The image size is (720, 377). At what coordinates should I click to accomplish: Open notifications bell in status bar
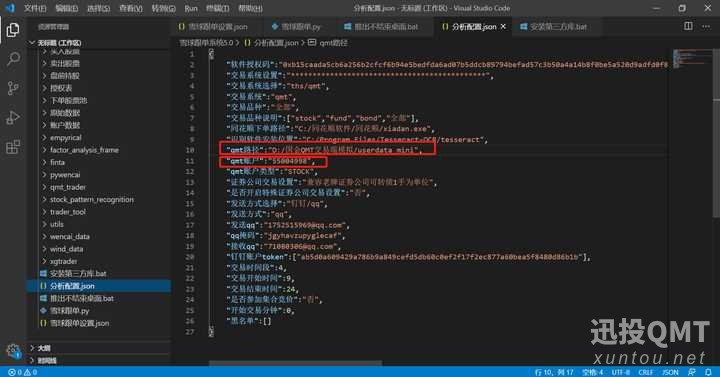pos(709,372)
